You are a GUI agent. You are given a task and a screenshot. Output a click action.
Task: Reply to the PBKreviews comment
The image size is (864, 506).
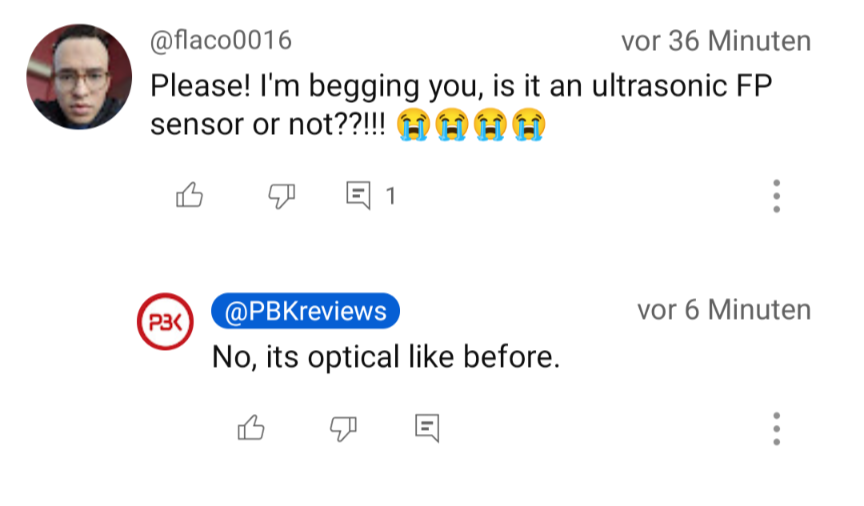point(427,428)
